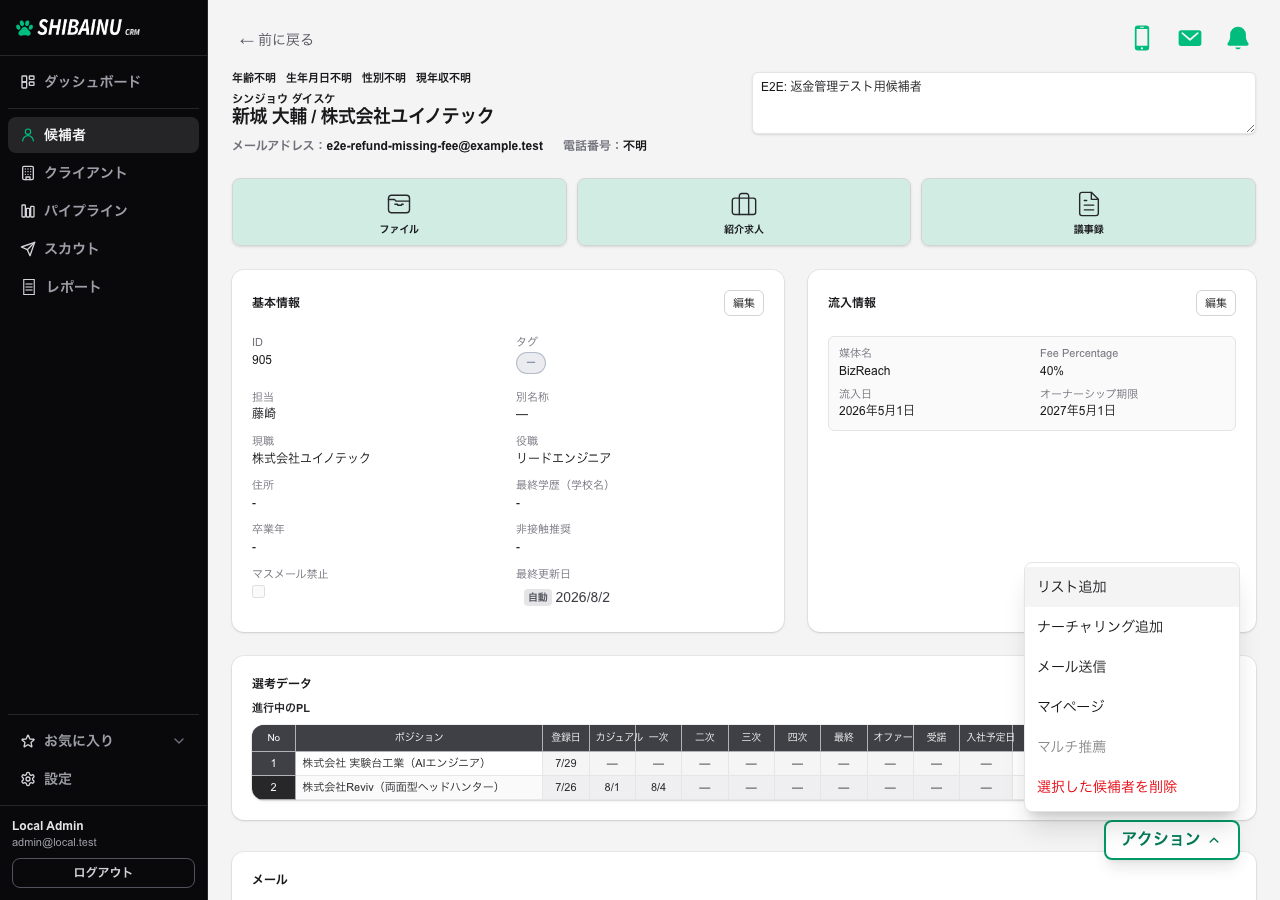
Task: Open パイプライン in the sidebar
Action: [104, 211]
